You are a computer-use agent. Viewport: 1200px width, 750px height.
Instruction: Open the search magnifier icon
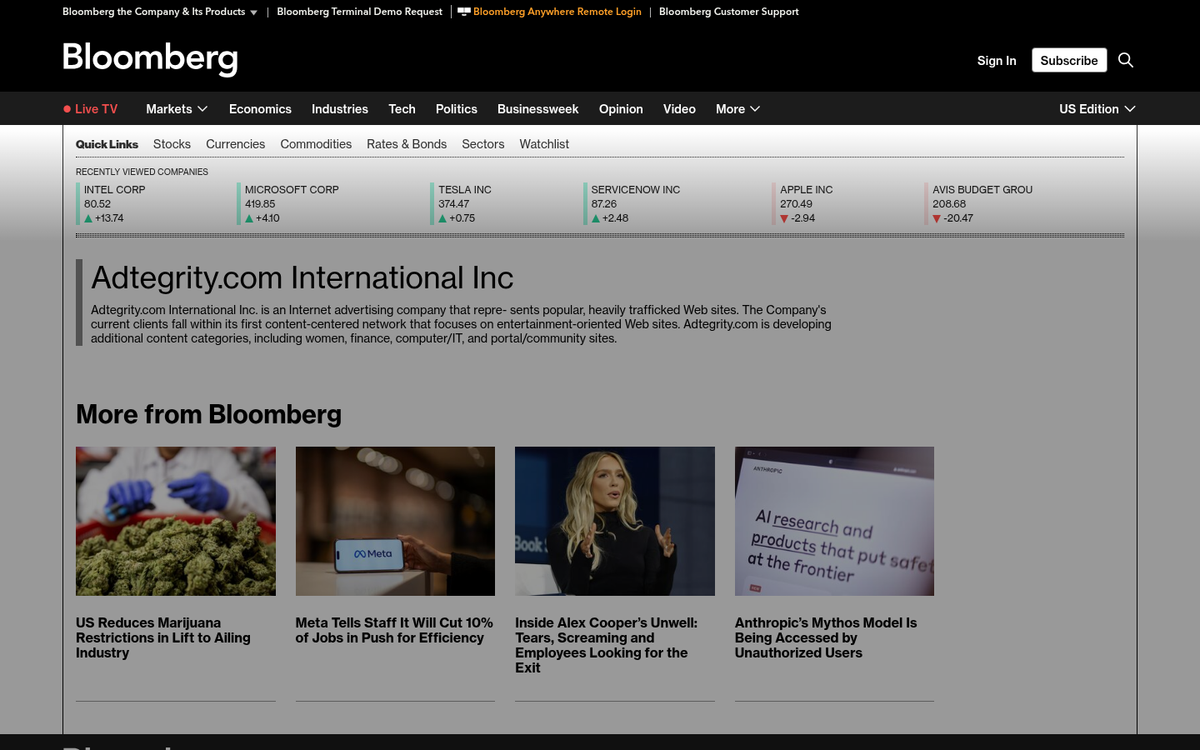point(1125,60)
